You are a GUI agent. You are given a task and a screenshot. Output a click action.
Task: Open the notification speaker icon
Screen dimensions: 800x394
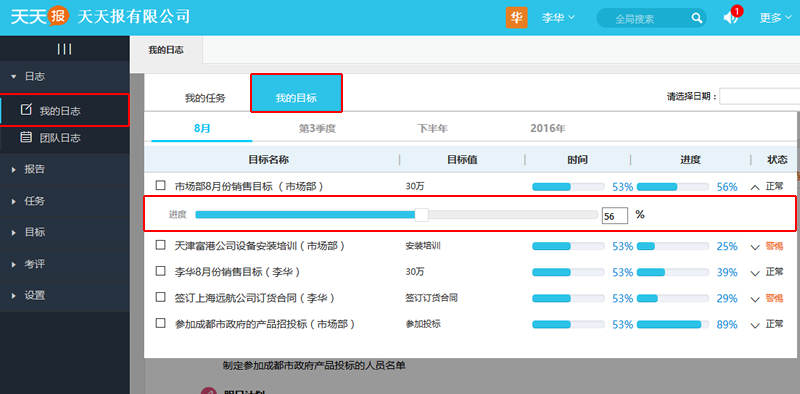click(730, 18)
